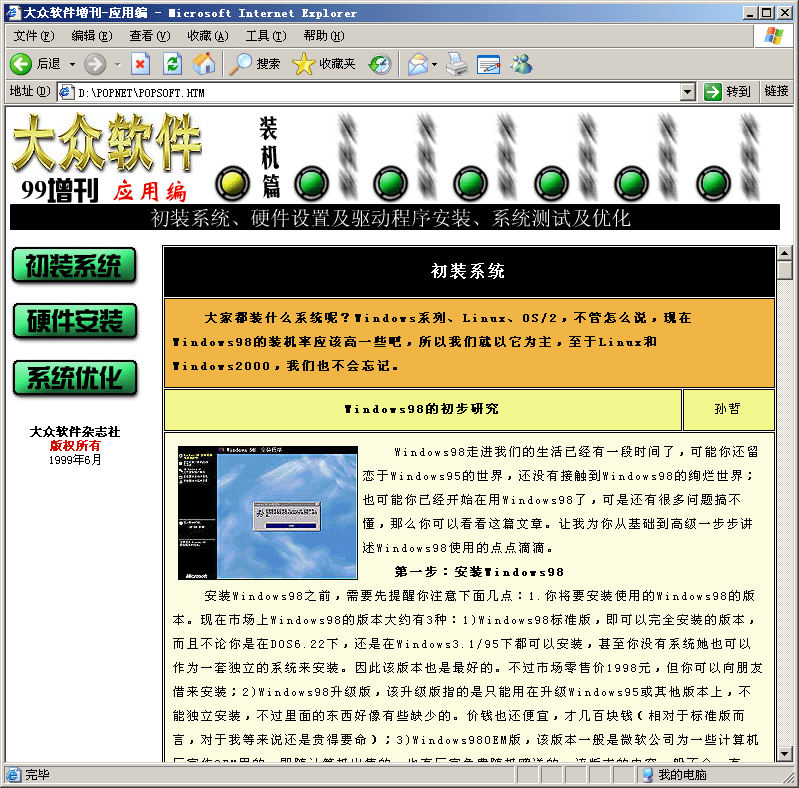Click the 1999年6月 date text

(x=75, y=460)
